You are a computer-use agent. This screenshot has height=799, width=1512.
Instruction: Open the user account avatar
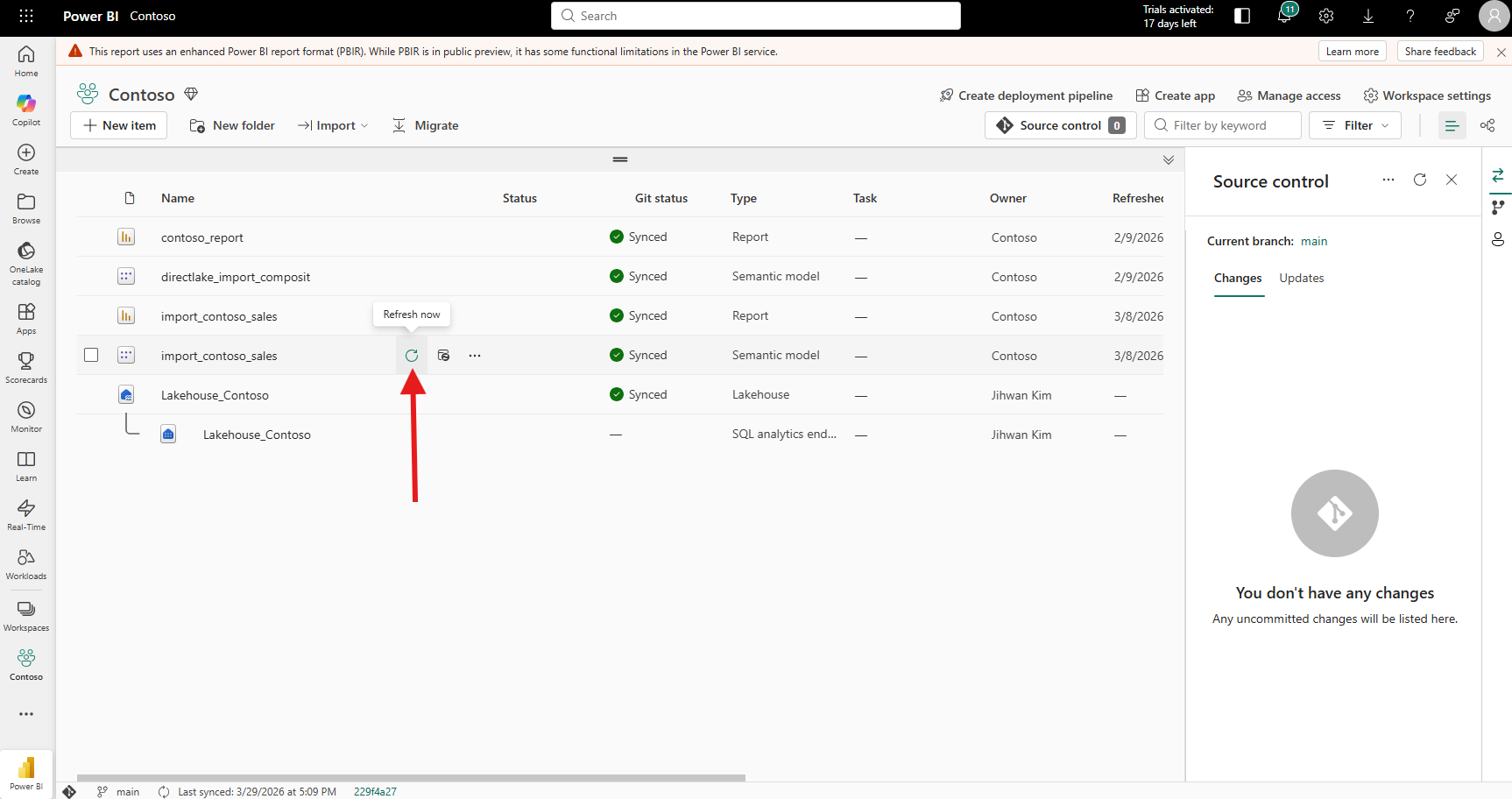1494,16
